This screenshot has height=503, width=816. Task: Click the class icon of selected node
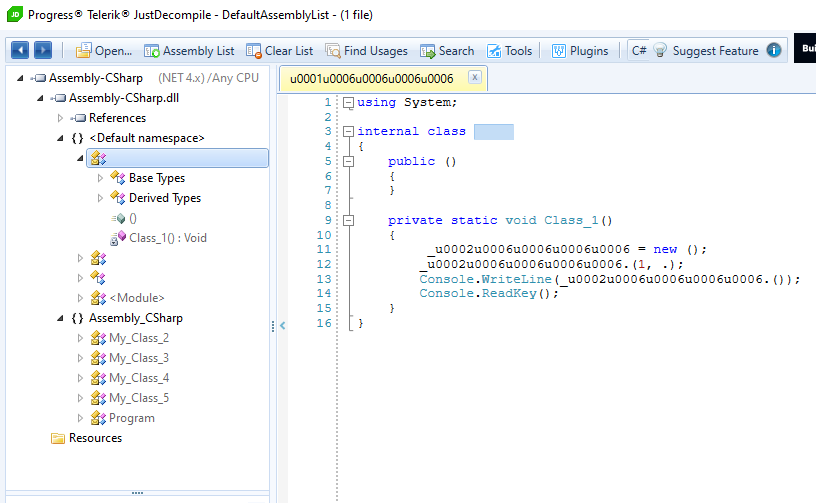(98, 158)
